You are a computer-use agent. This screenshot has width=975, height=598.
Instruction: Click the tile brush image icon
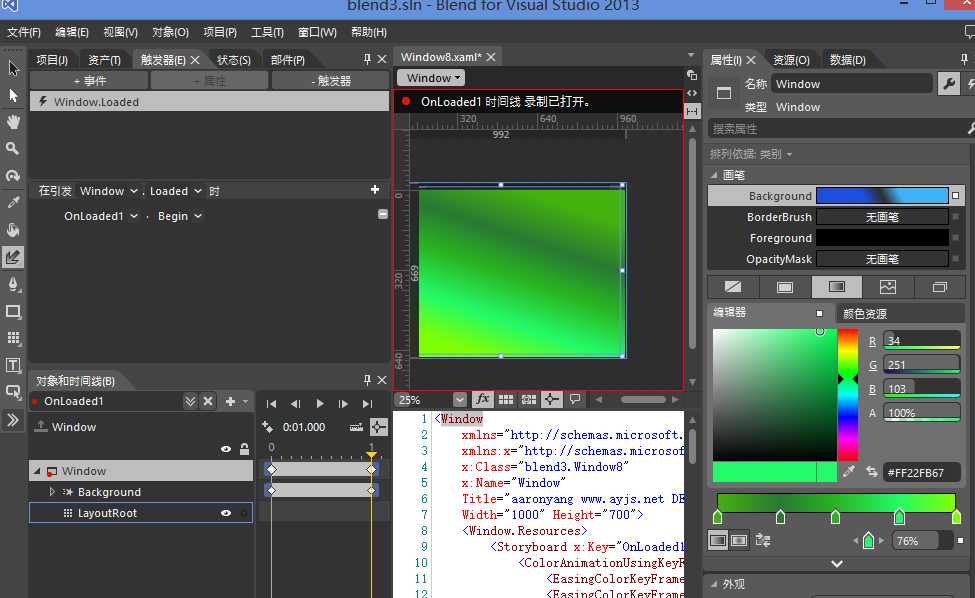pyautogui.click(x=888, y=287)
